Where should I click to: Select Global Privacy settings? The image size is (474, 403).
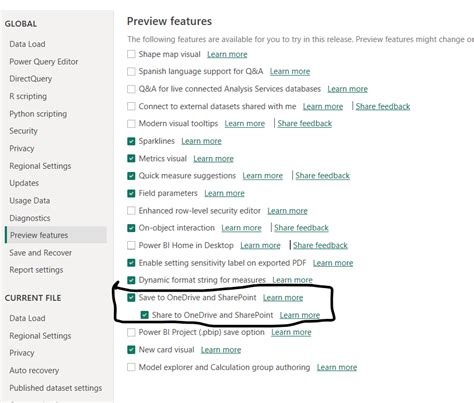click(x=22, y=148)
